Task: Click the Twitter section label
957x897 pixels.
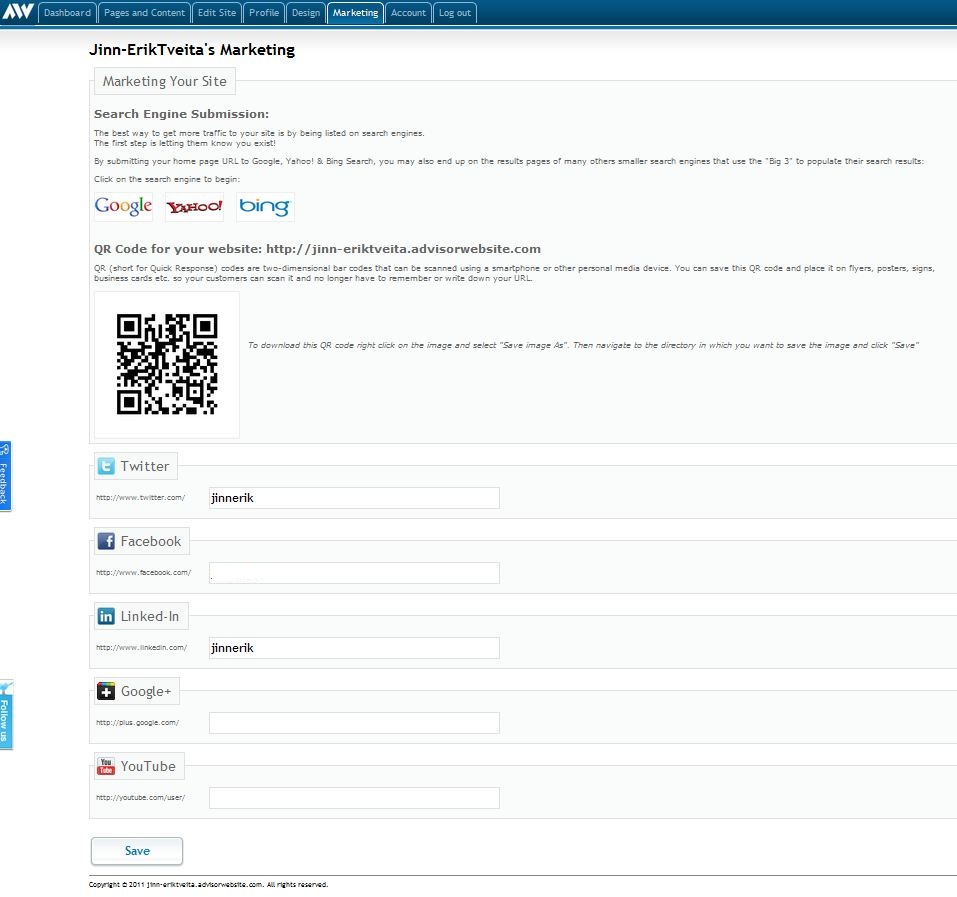Action: point(145,466)
